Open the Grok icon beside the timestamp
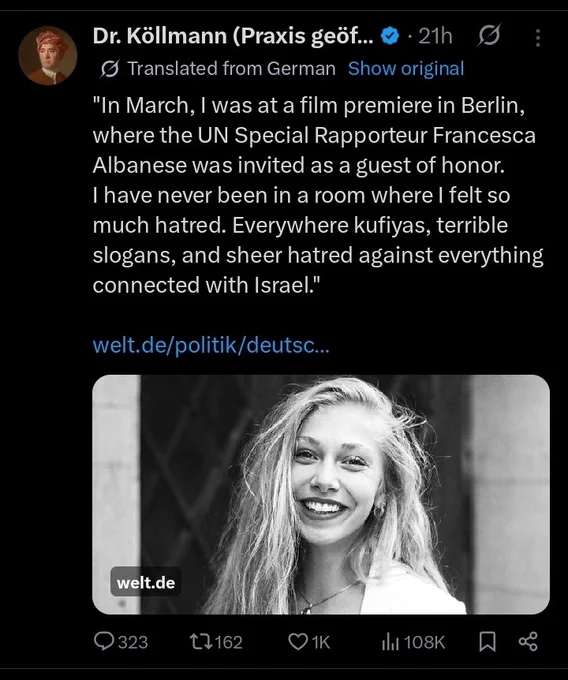 pos(489,35)
